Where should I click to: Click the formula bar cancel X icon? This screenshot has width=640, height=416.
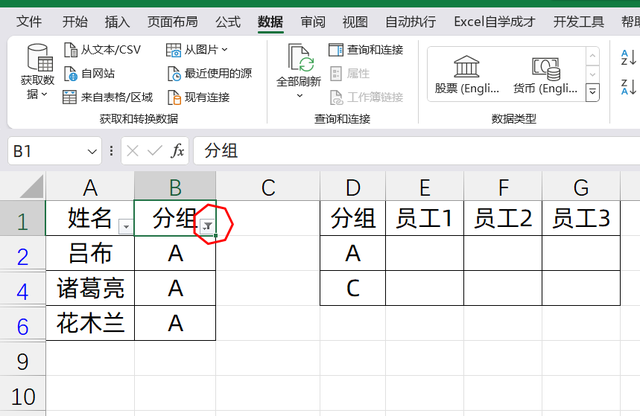point(132,151)
